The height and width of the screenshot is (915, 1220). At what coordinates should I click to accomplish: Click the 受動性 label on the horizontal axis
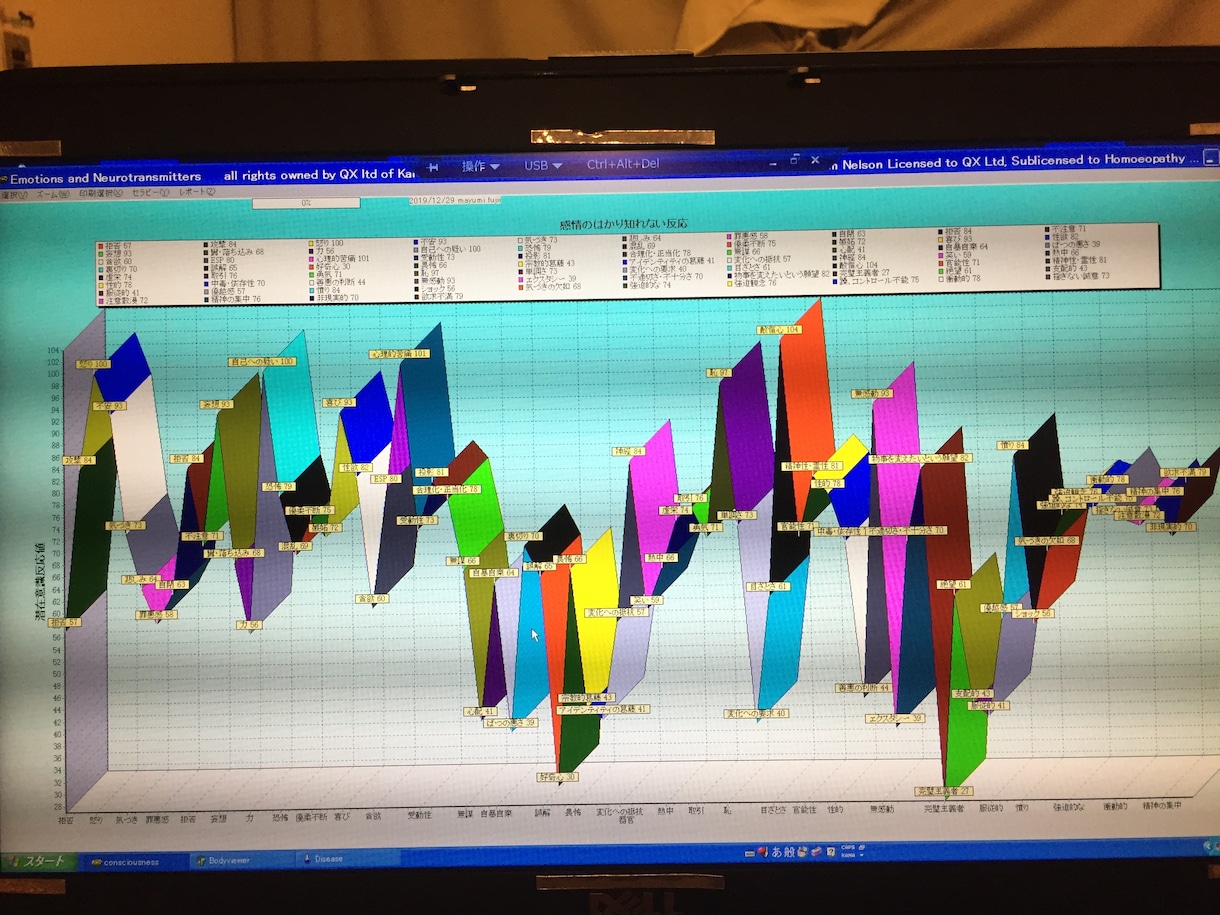pos(422,816)
